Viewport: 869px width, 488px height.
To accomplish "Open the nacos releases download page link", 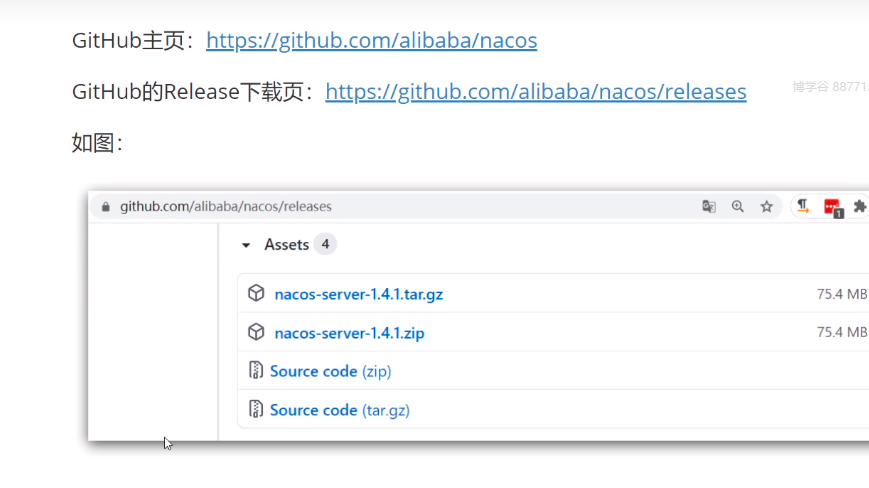I will click(x=535, y=91).
